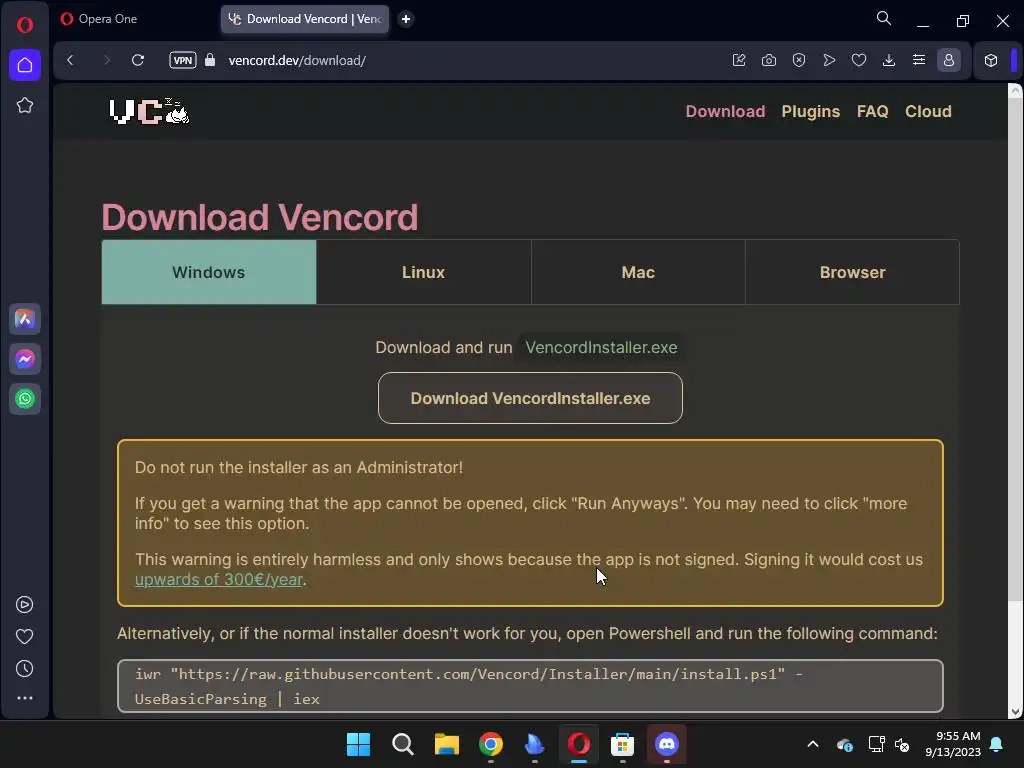
Task: Open the profile account icon
Action: pyautogui.click(x=949, y=60)
